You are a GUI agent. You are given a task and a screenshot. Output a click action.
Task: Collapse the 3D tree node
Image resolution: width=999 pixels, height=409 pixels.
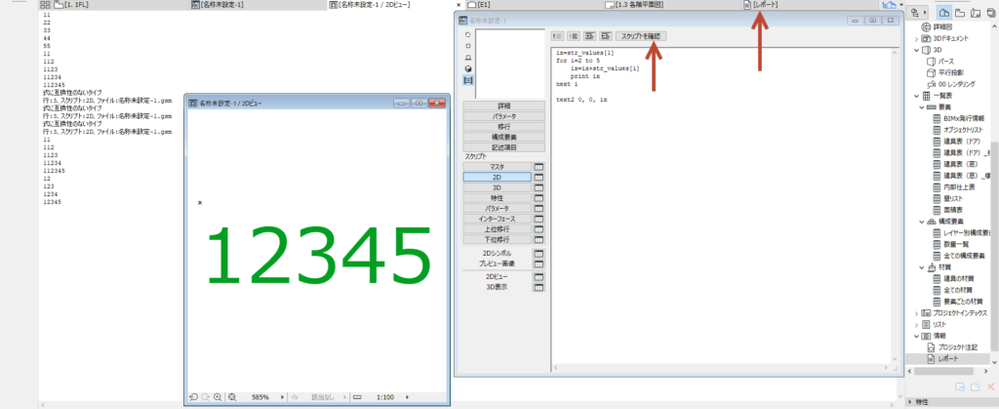click(916, 49)
